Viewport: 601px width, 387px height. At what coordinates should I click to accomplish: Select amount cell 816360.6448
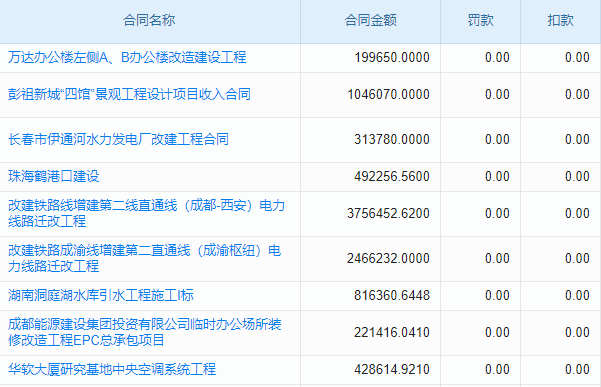click(x=392, y=295)
